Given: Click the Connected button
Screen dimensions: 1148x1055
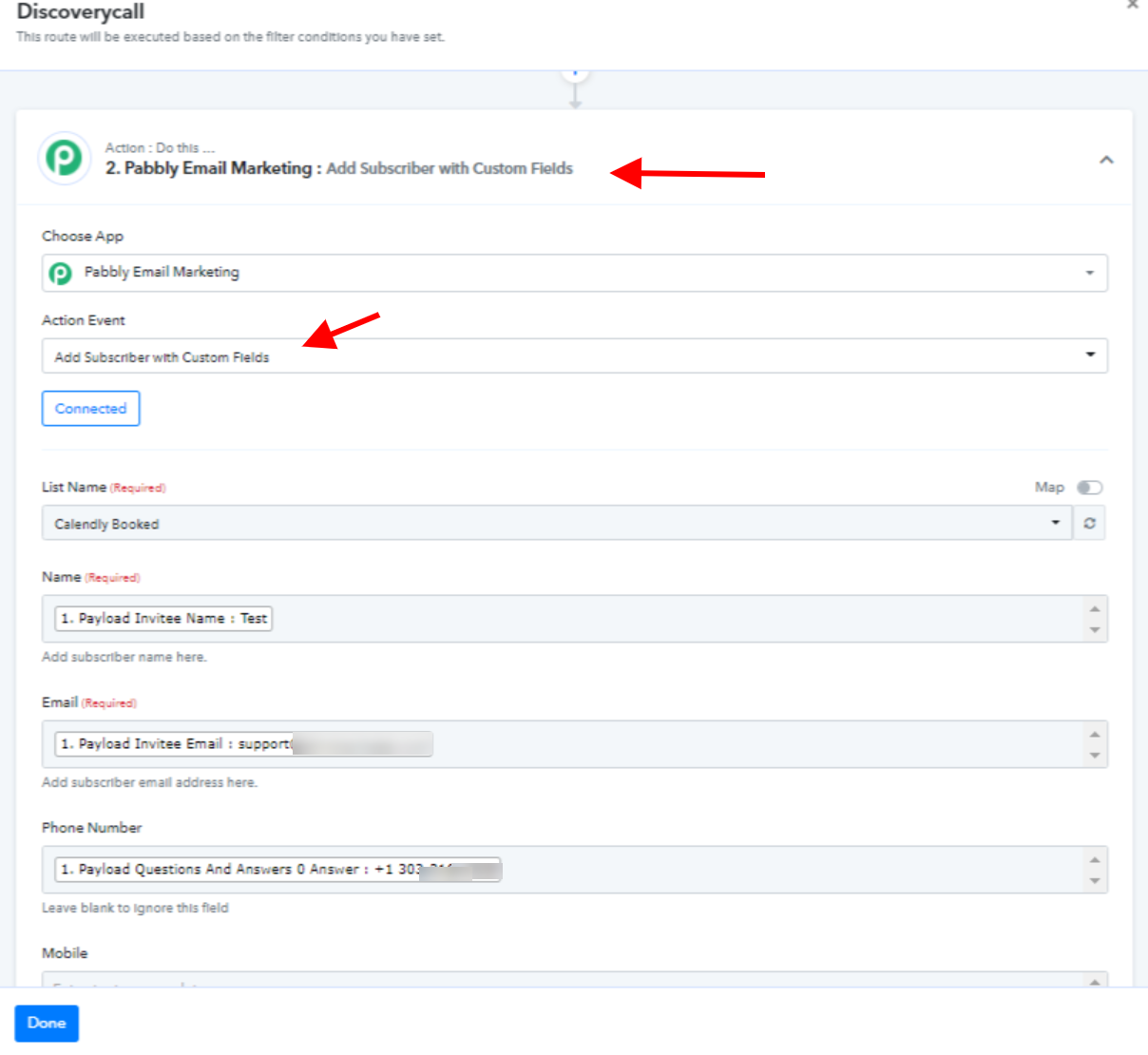Looking at the screenshot, I should [90, 409].
